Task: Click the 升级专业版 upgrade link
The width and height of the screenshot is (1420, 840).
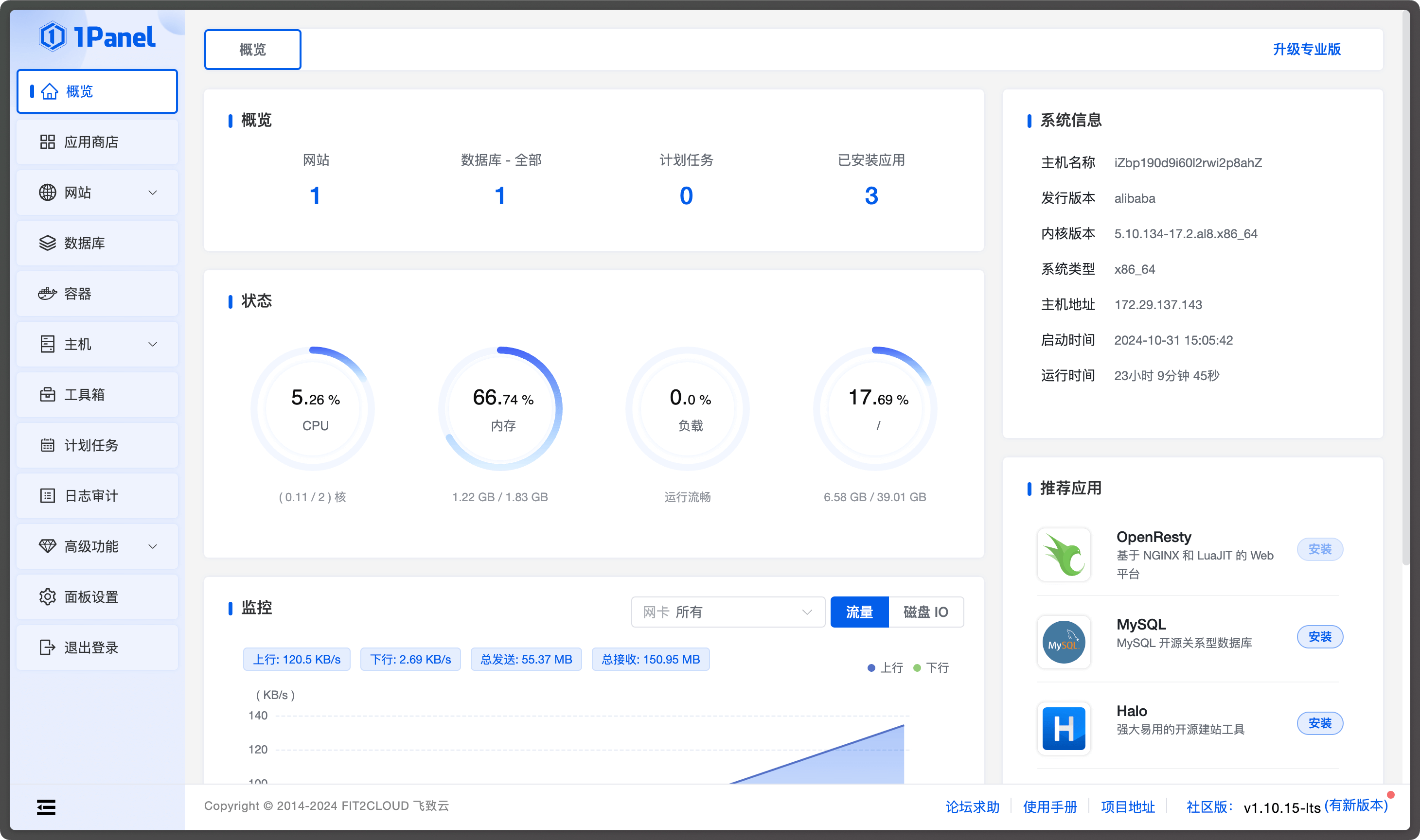Action: 1307,49
